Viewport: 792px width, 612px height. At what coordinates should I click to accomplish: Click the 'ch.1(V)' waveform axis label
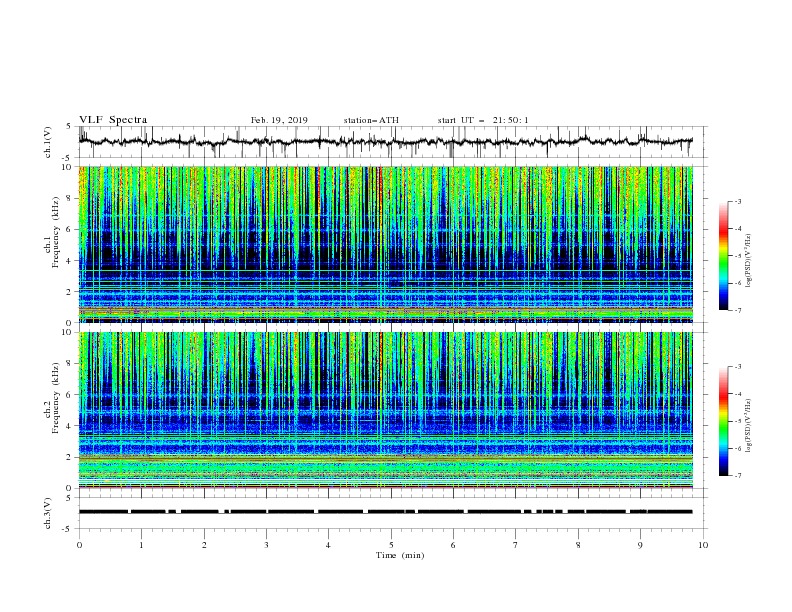pos(48,142)
